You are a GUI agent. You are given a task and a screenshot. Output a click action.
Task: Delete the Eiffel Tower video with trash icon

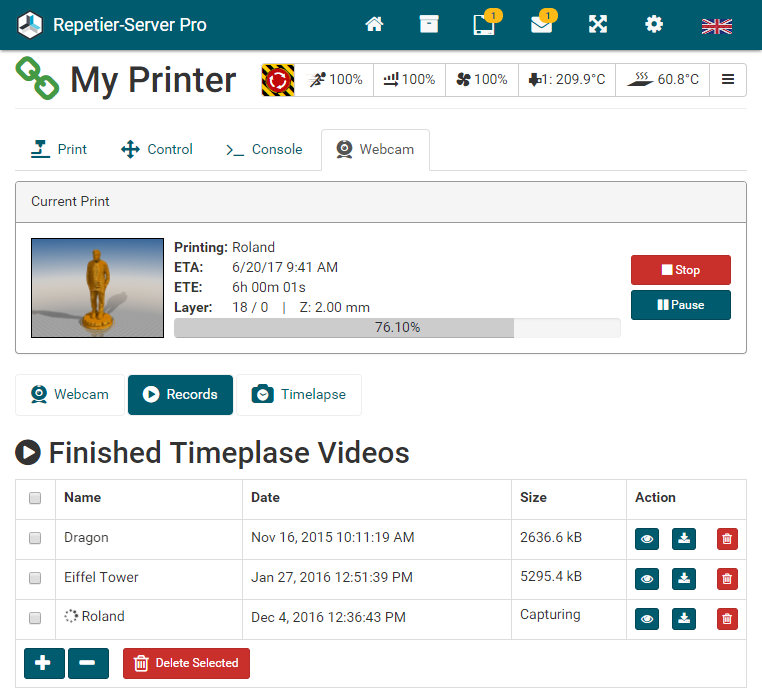click(727, 578)
